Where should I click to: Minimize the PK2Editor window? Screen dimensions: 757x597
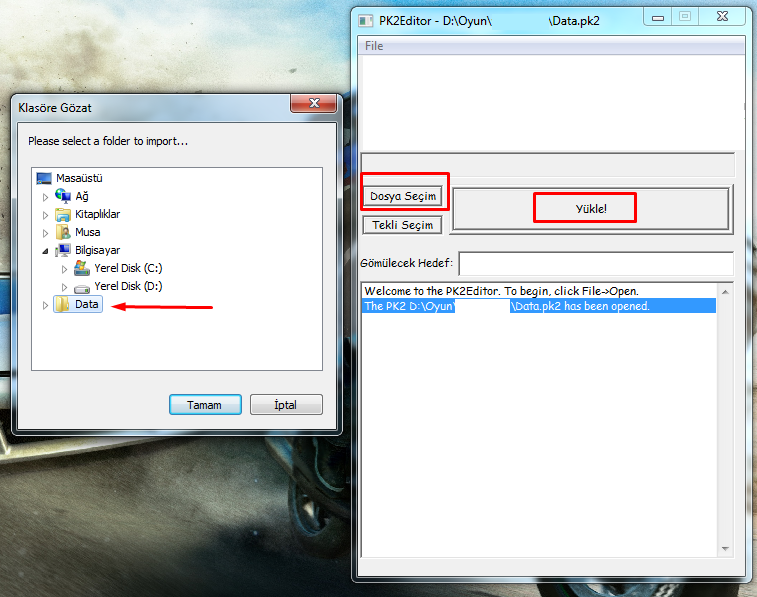pos(658,17)
